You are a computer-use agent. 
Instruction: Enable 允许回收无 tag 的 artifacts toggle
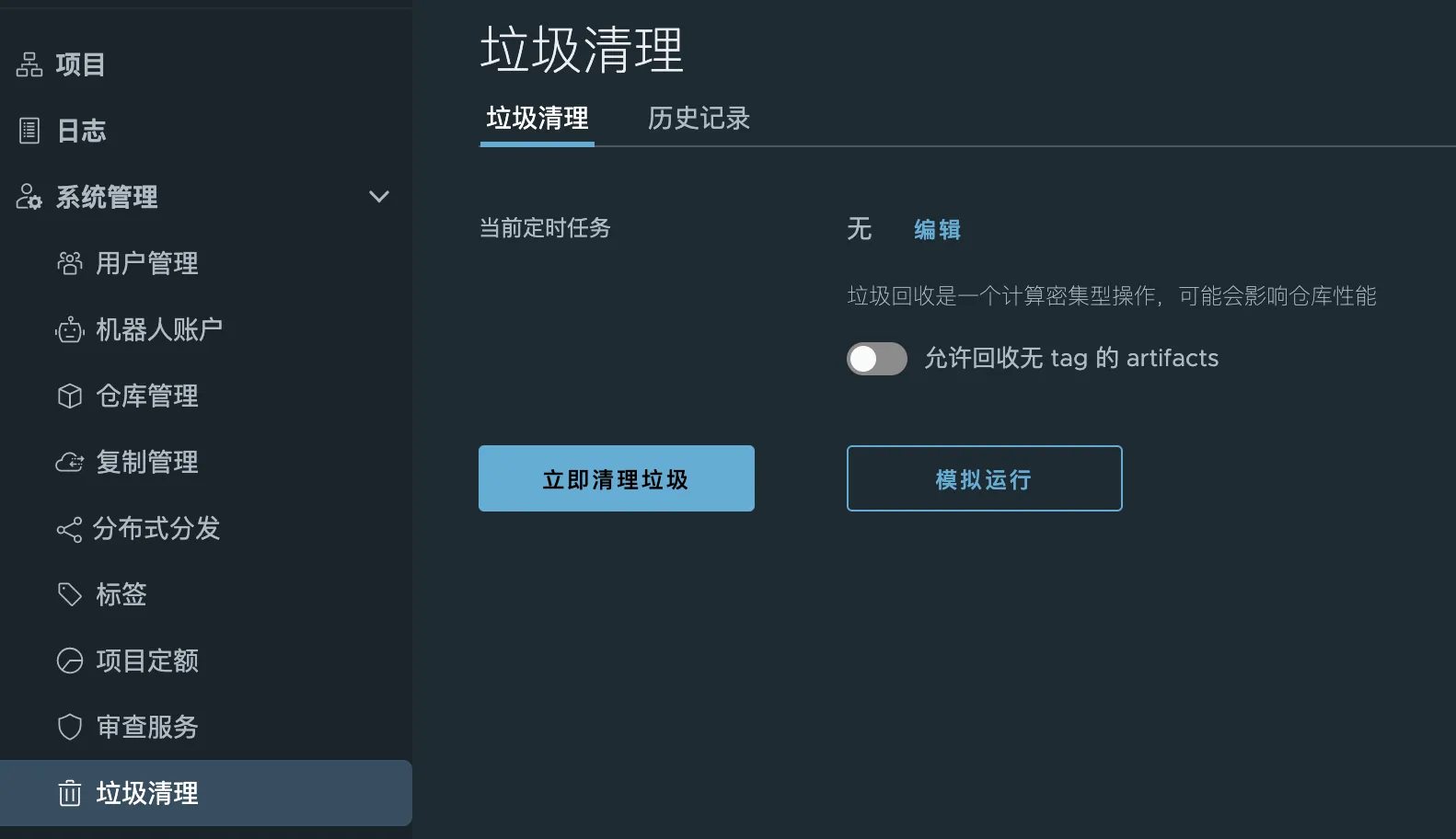pos(876,359)
